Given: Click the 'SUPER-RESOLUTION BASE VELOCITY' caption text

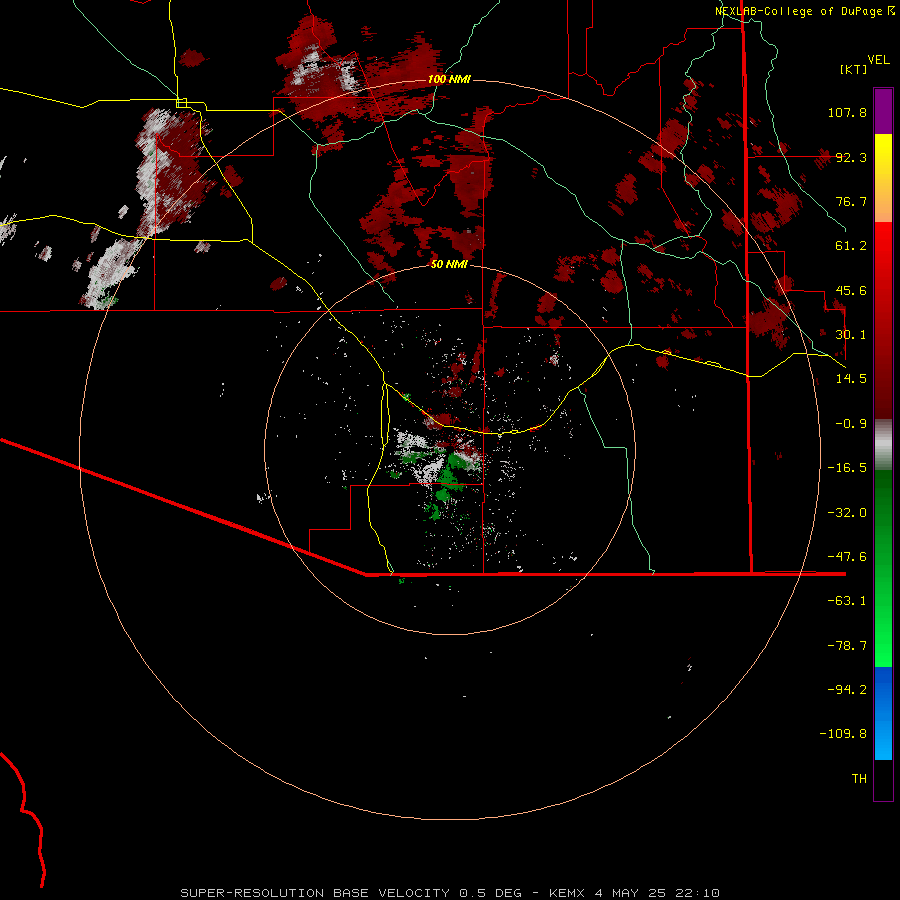Looking at the screenshot, I should 315,893.
